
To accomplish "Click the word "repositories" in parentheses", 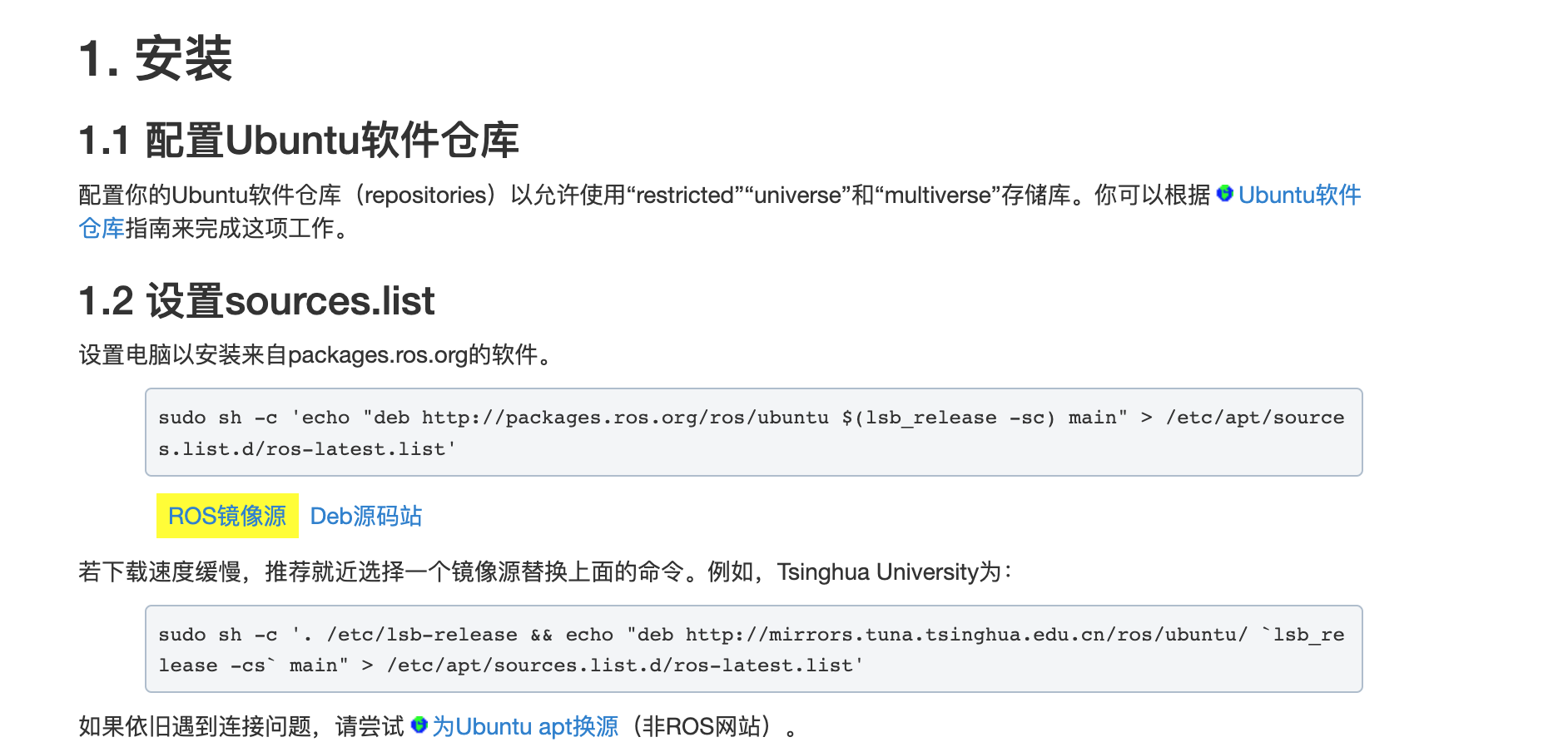I will point(425,195).
